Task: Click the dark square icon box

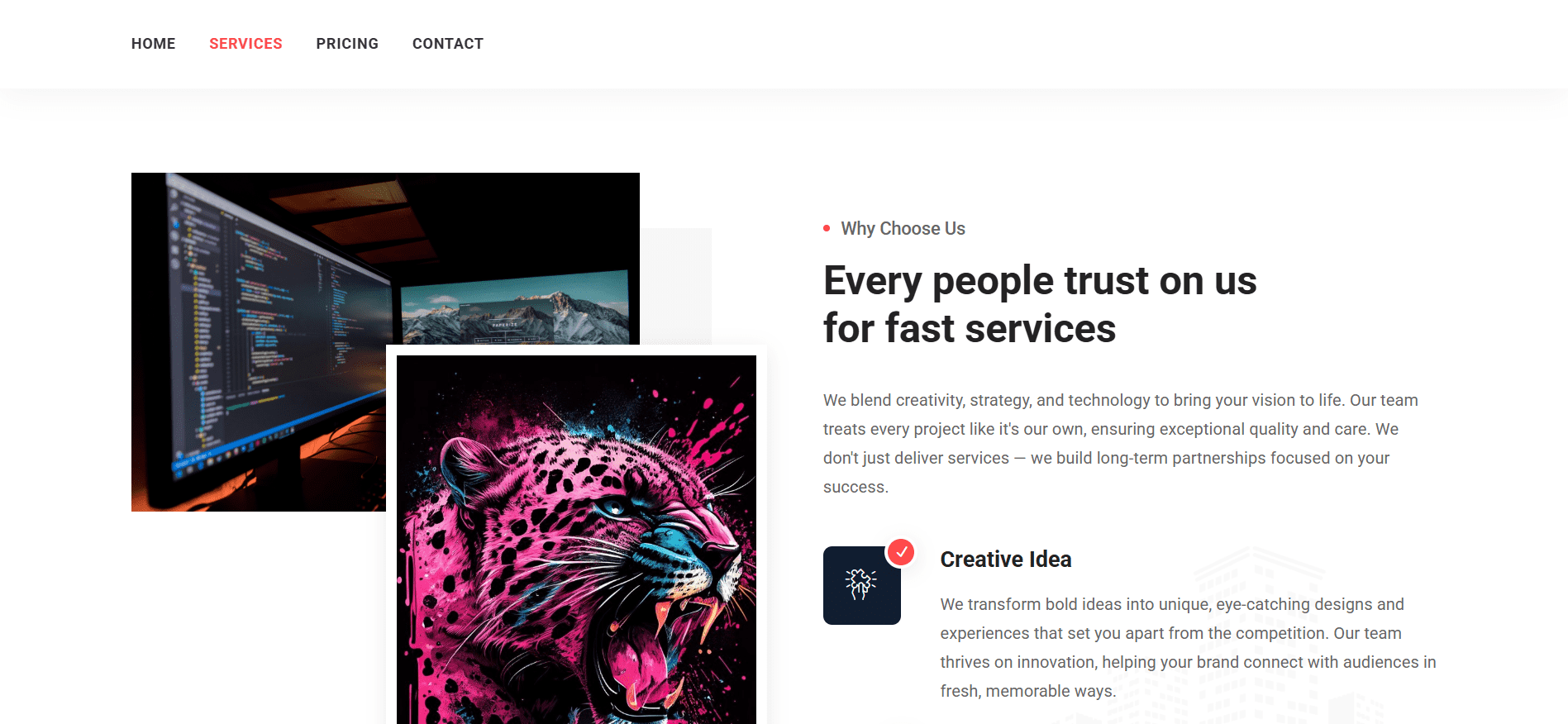Action: tap(862, 585)
